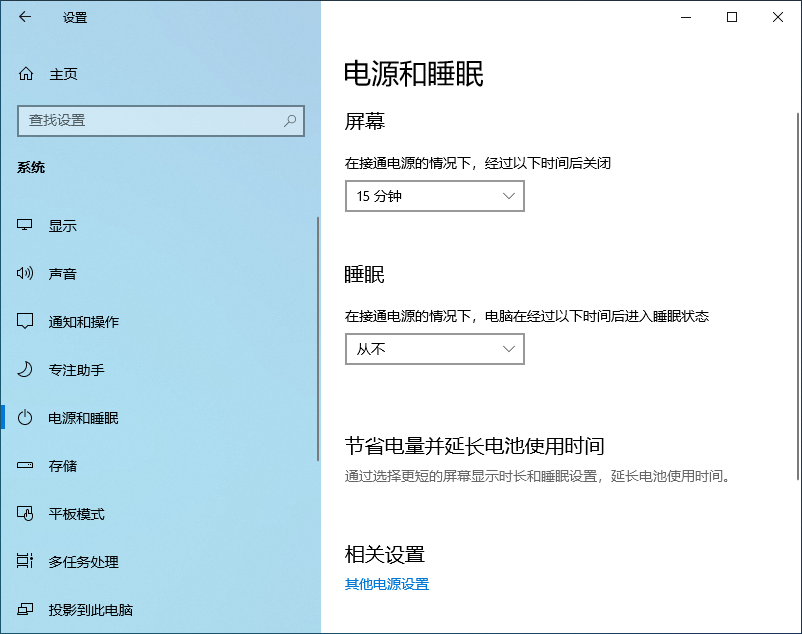Open 专注助手 via its moon icon

point(26,370)
